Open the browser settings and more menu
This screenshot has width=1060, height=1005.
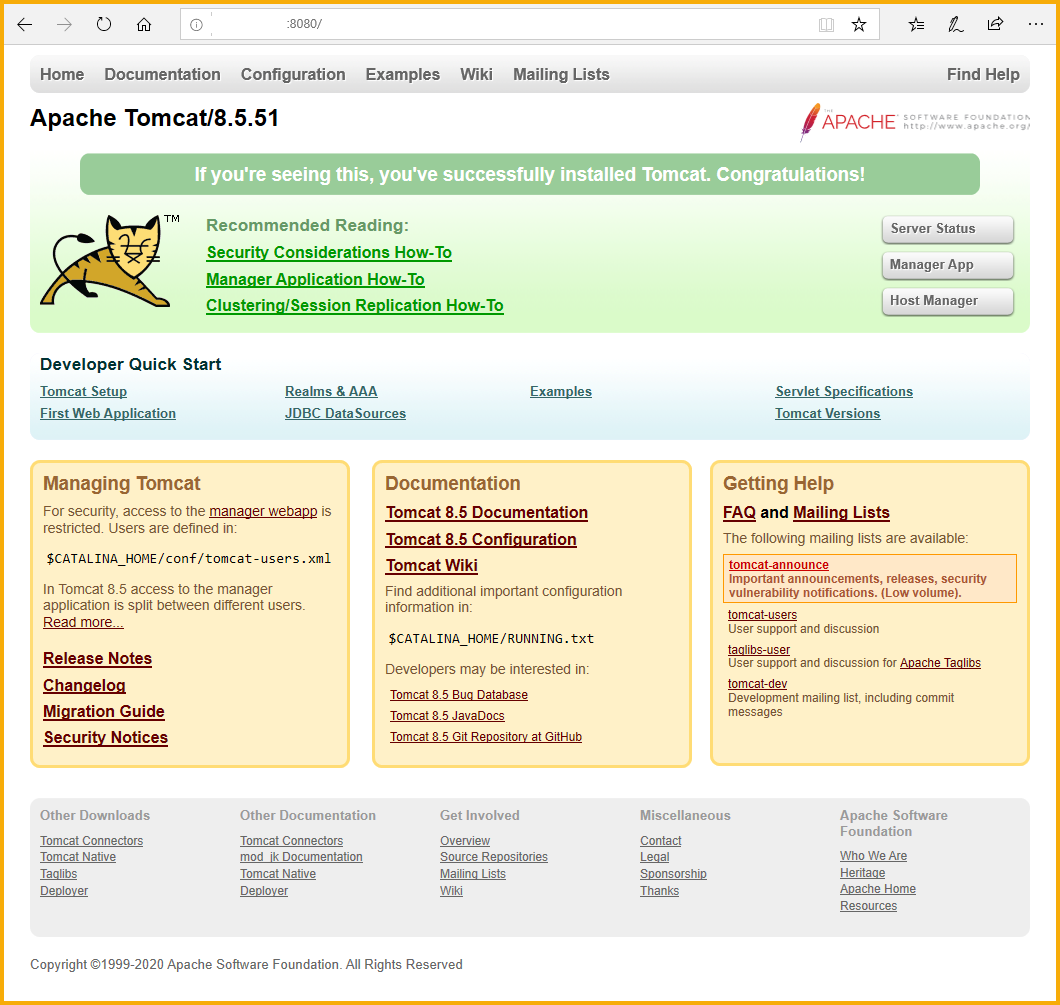coord(1035,24)
